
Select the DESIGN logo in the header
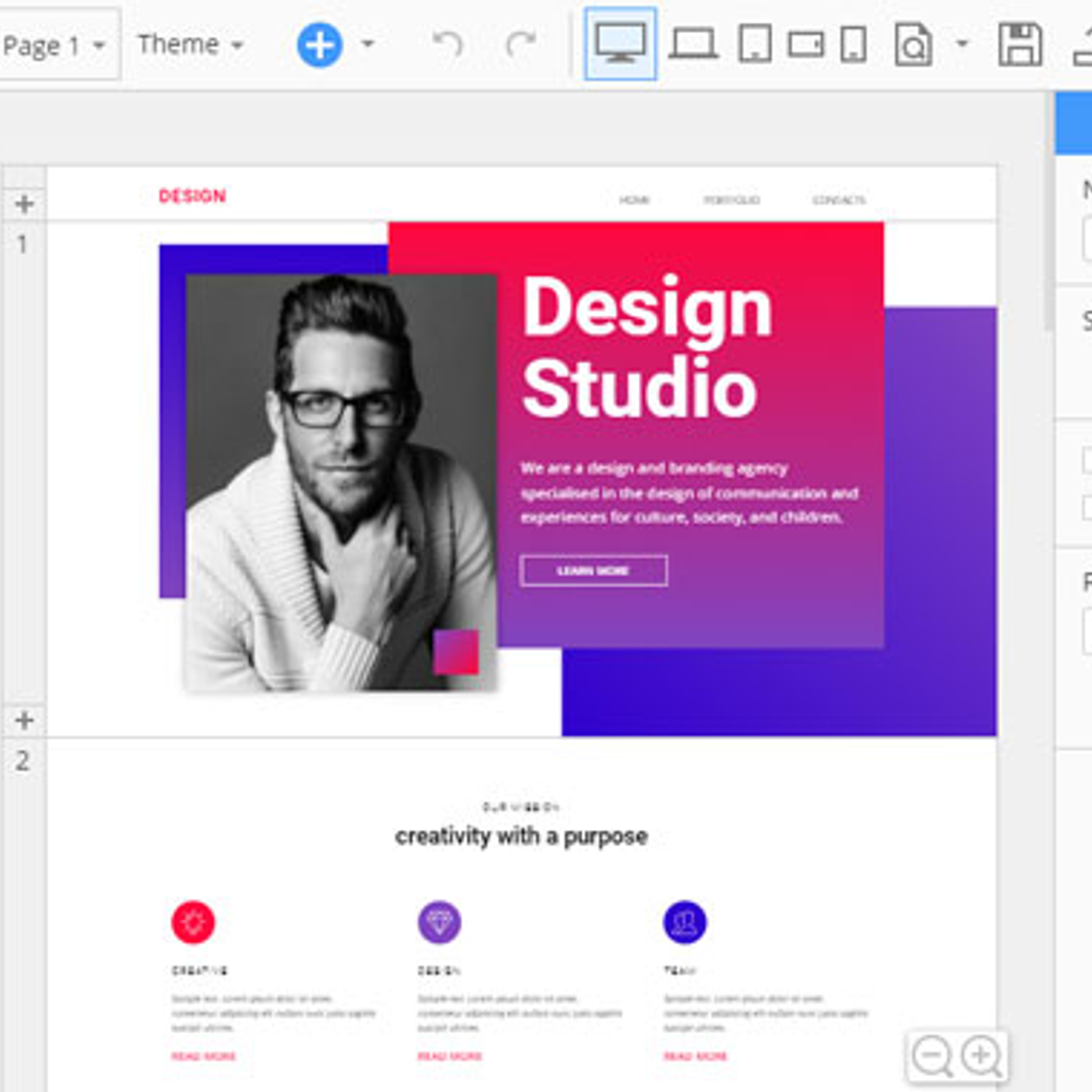pyautogui.click(x=191, y=196)
